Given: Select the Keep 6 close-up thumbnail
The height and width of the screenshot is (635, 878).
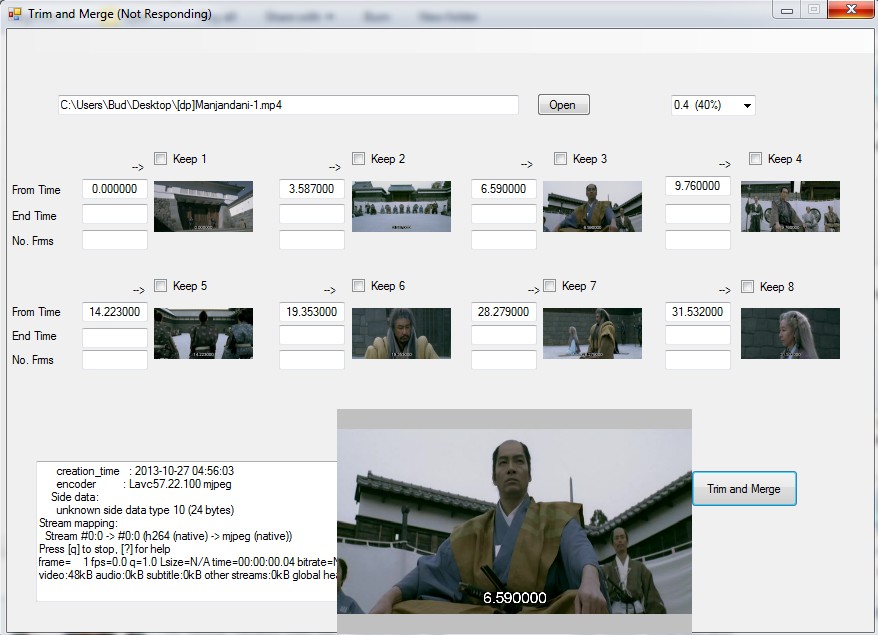Looking at the screenshot, I should [401, 333].
